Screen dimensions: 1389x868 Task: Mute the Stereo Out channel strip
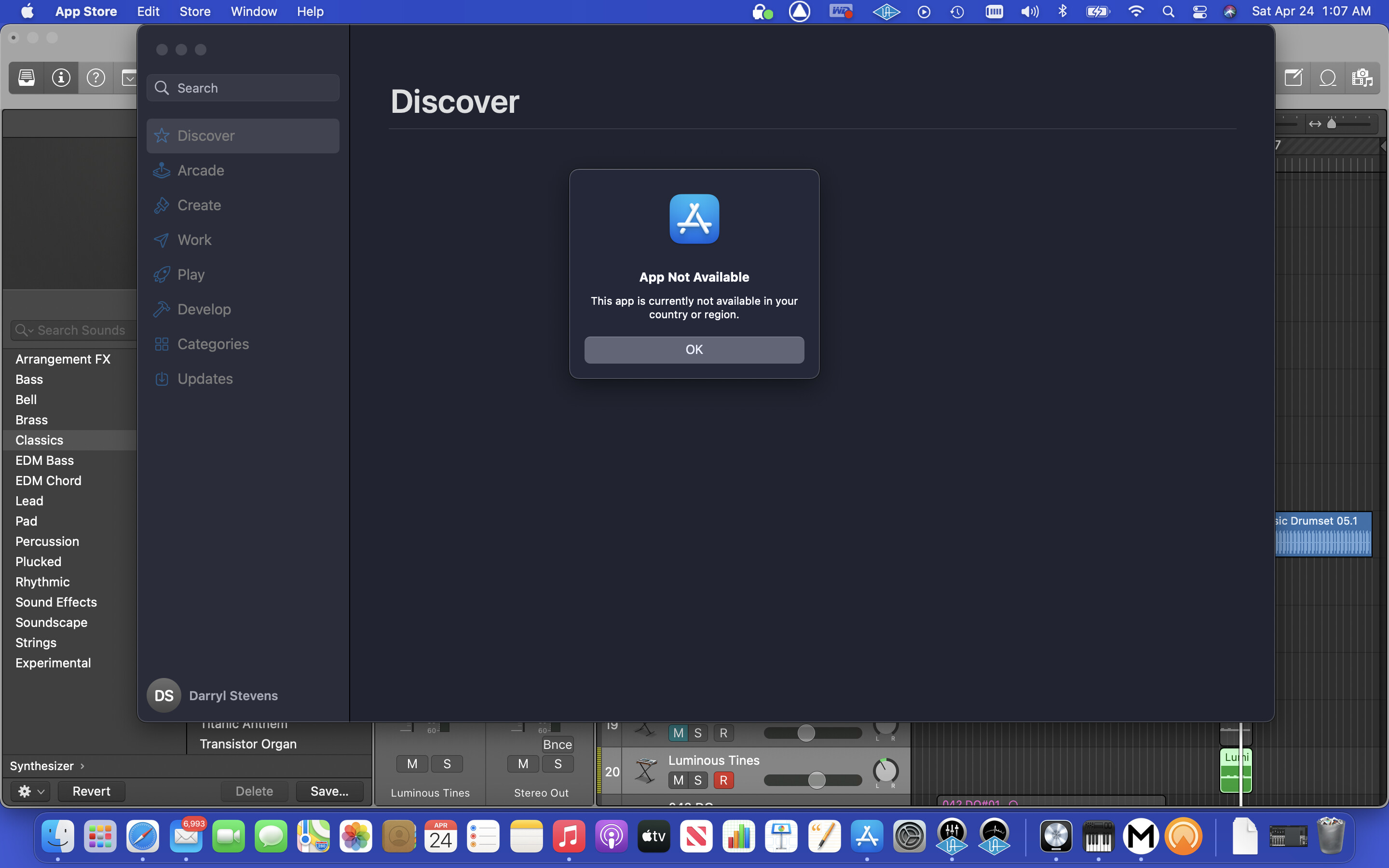(x=523, y=764)
